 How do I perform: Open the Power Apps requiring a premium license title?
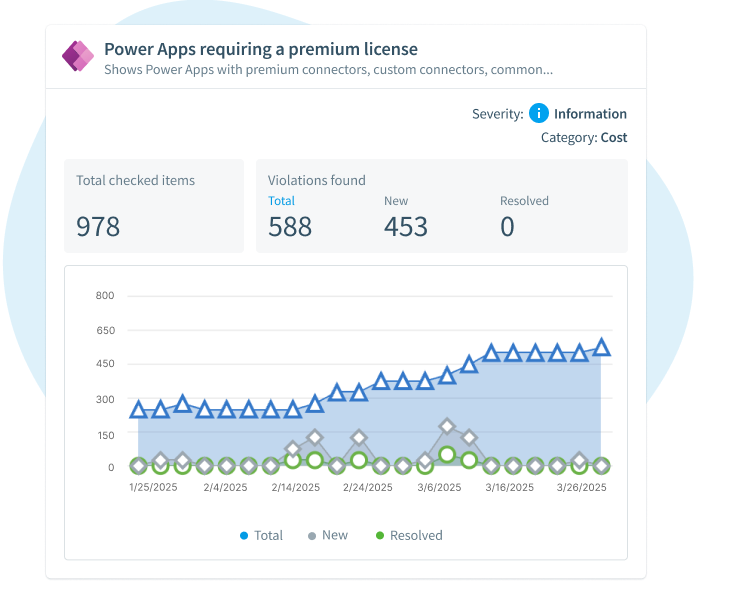coord(261,49)
